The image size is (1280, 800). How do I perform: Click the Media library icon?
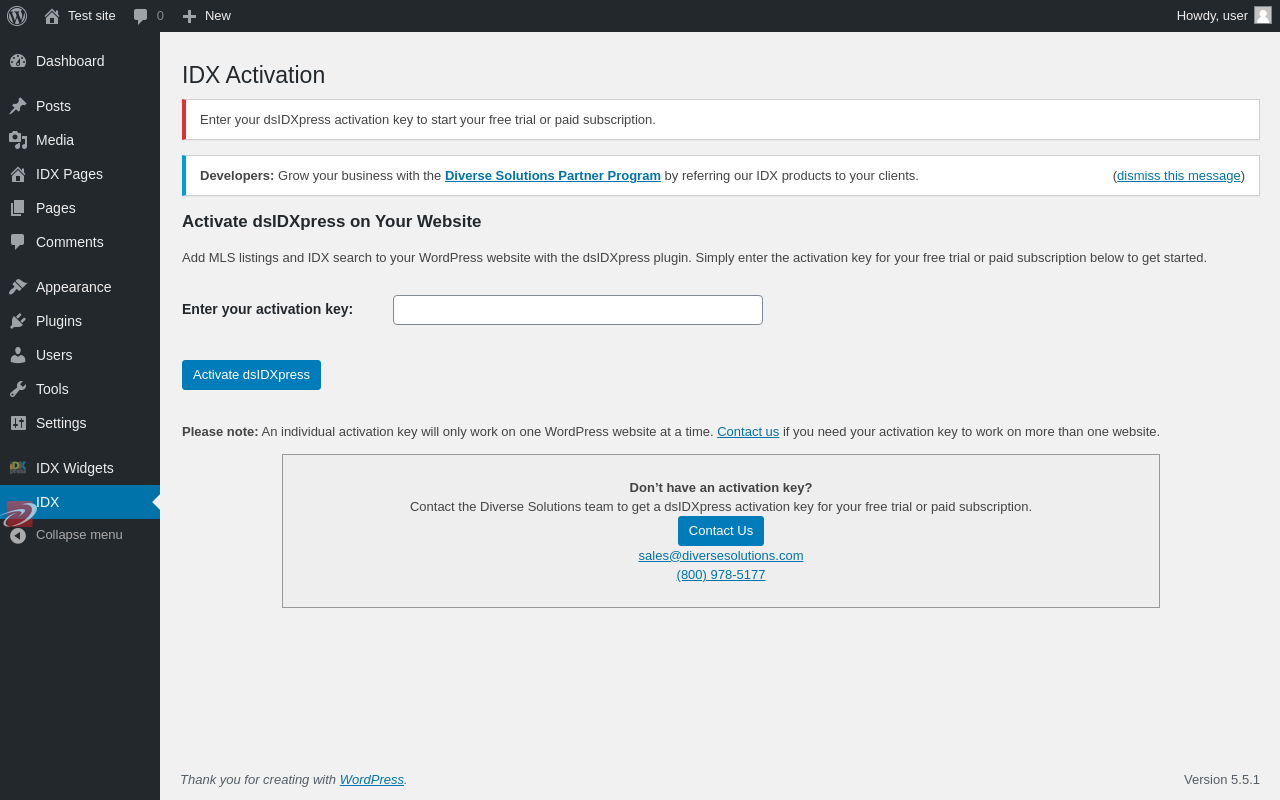tap(18, 140)
